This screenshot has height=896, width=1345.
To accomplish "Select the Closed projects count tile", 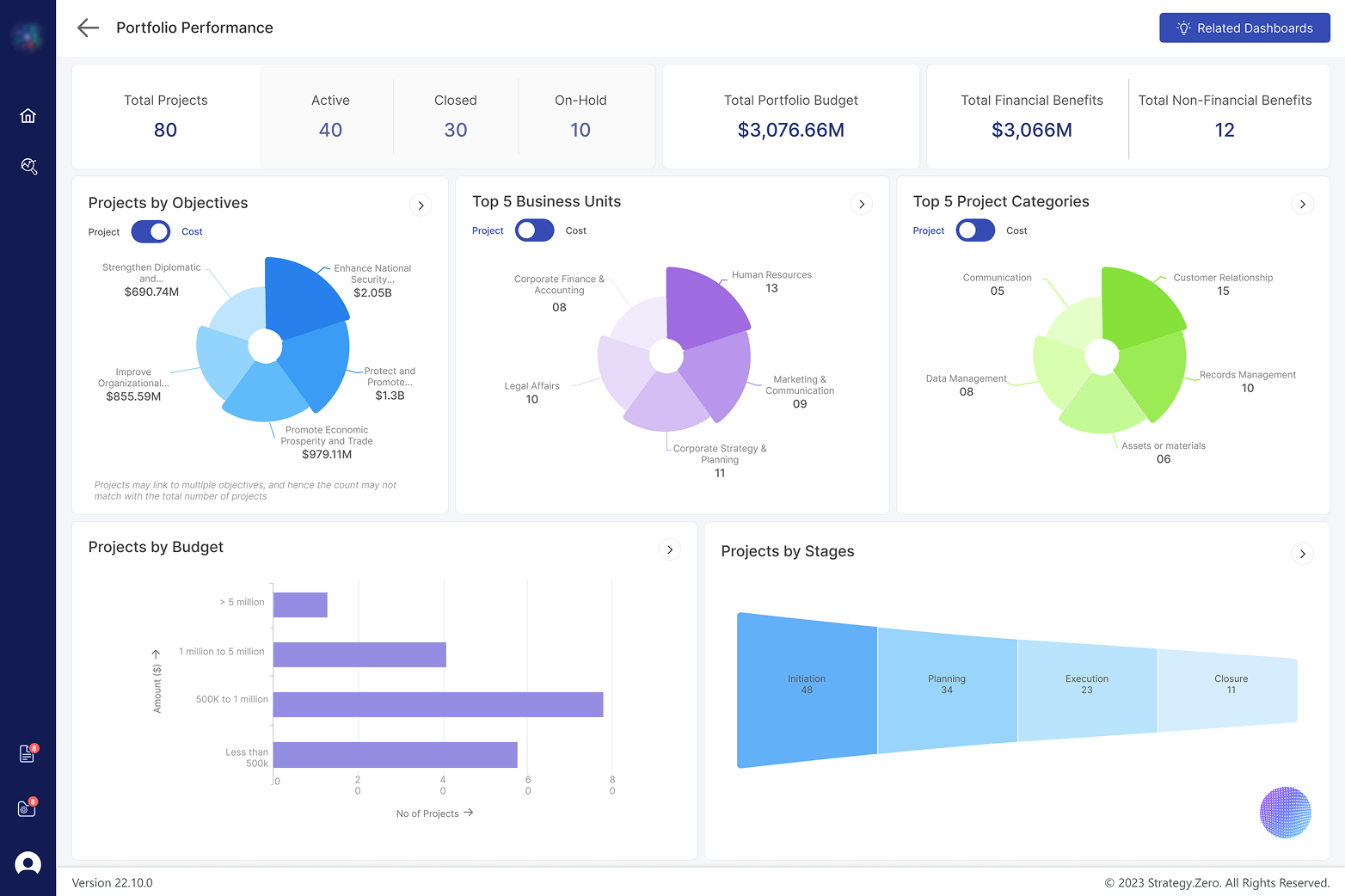I will coord(455,116).
